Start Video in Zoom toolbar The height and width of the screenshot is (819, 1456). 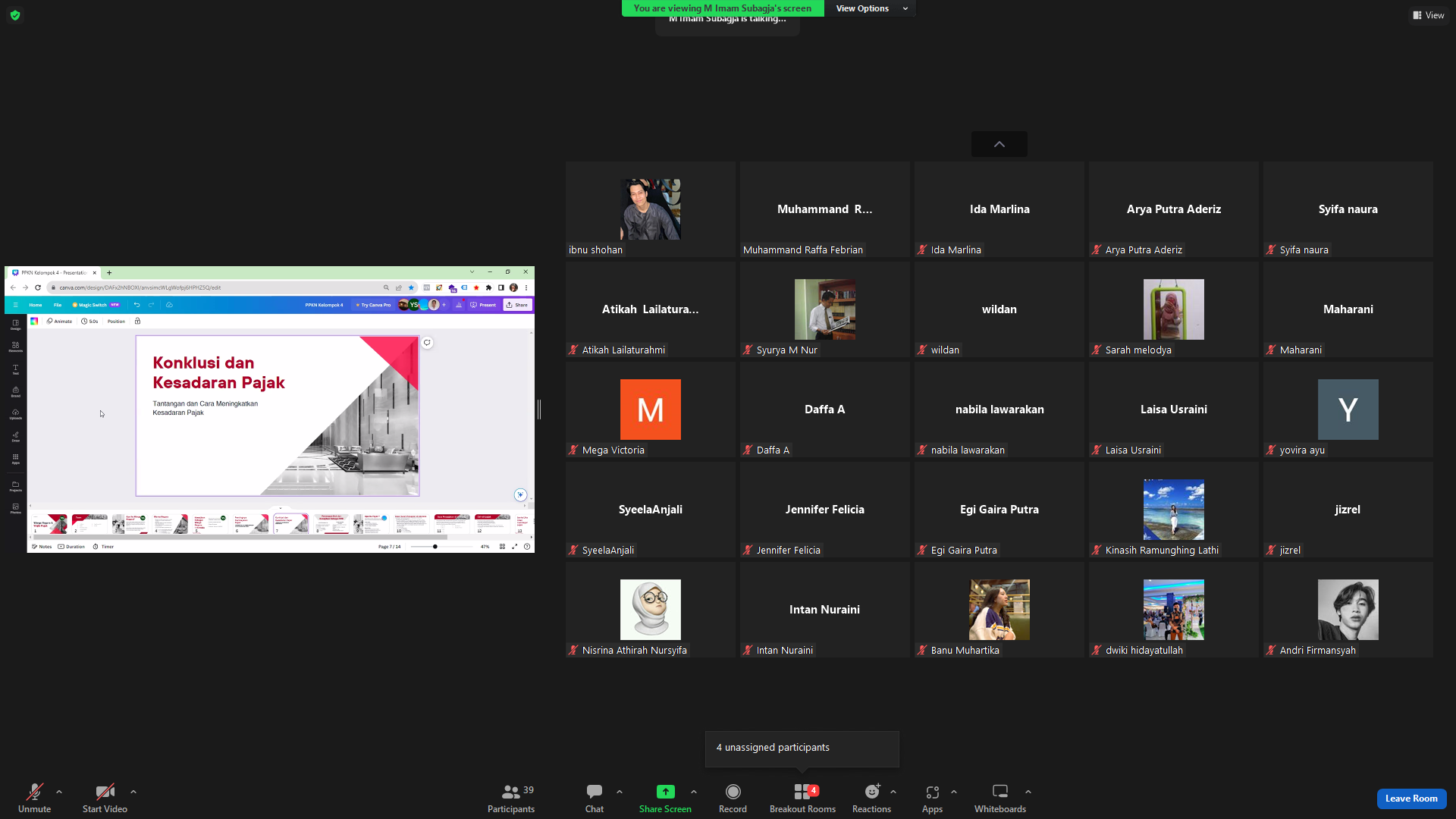click(x=105, y=799)
